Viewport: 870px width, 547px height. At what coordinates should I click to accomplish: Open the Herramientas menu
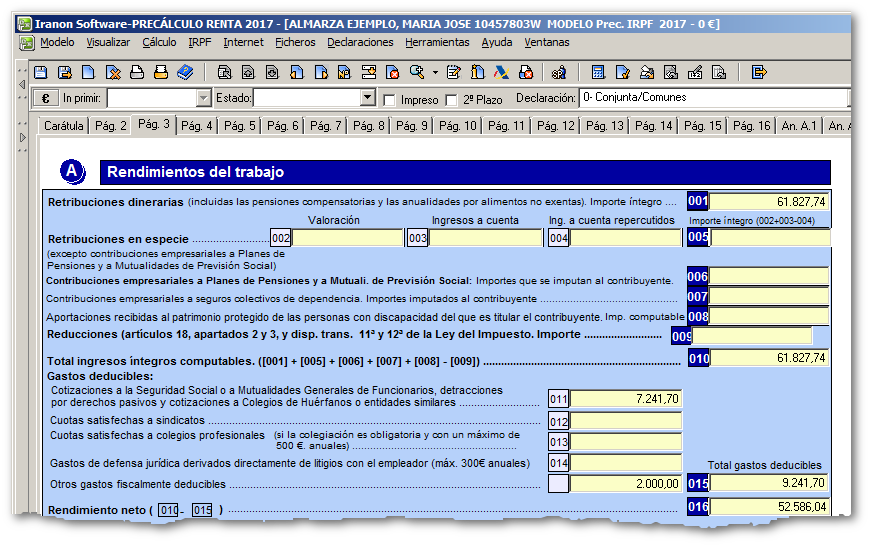[x=437, y=42]
